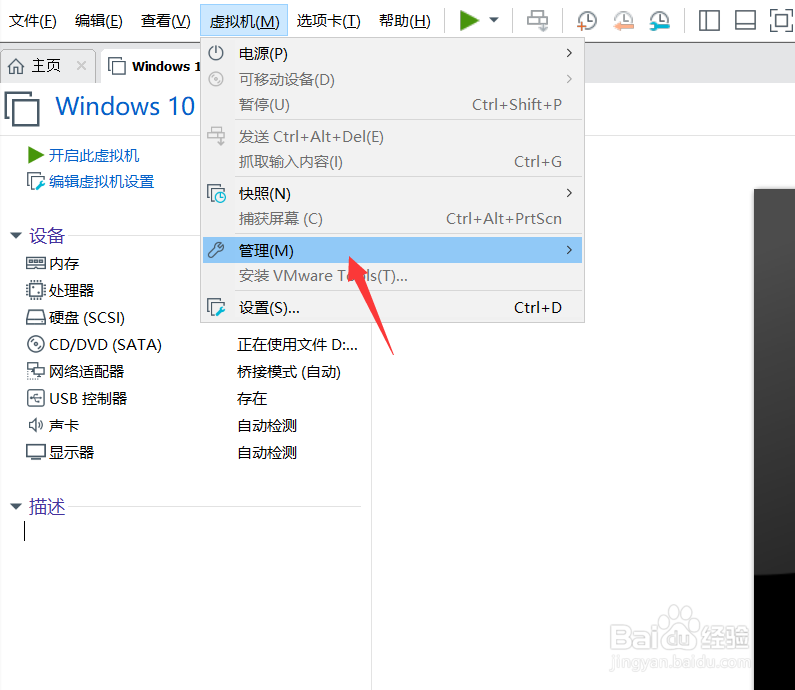Click the 桥接模式 (自动) value

click(x=289, y=372)
